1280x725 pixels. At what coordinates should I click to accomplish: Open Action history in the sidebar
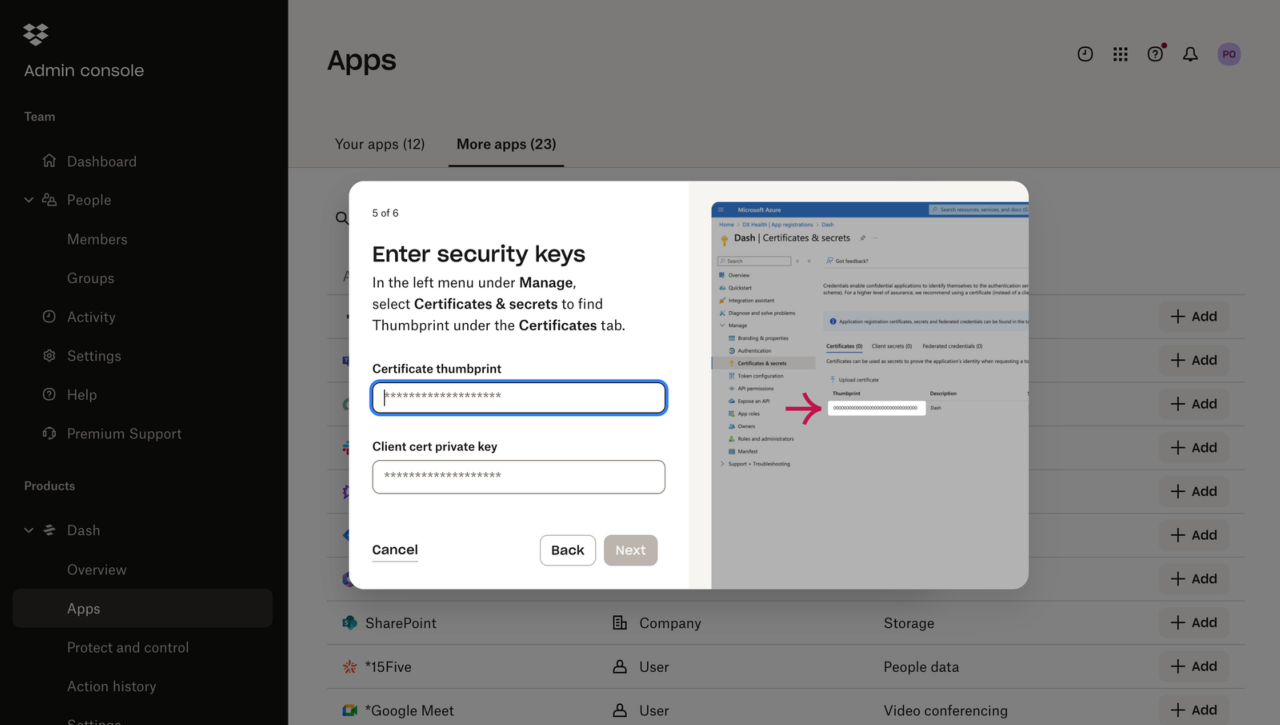(x=111, y=686)
